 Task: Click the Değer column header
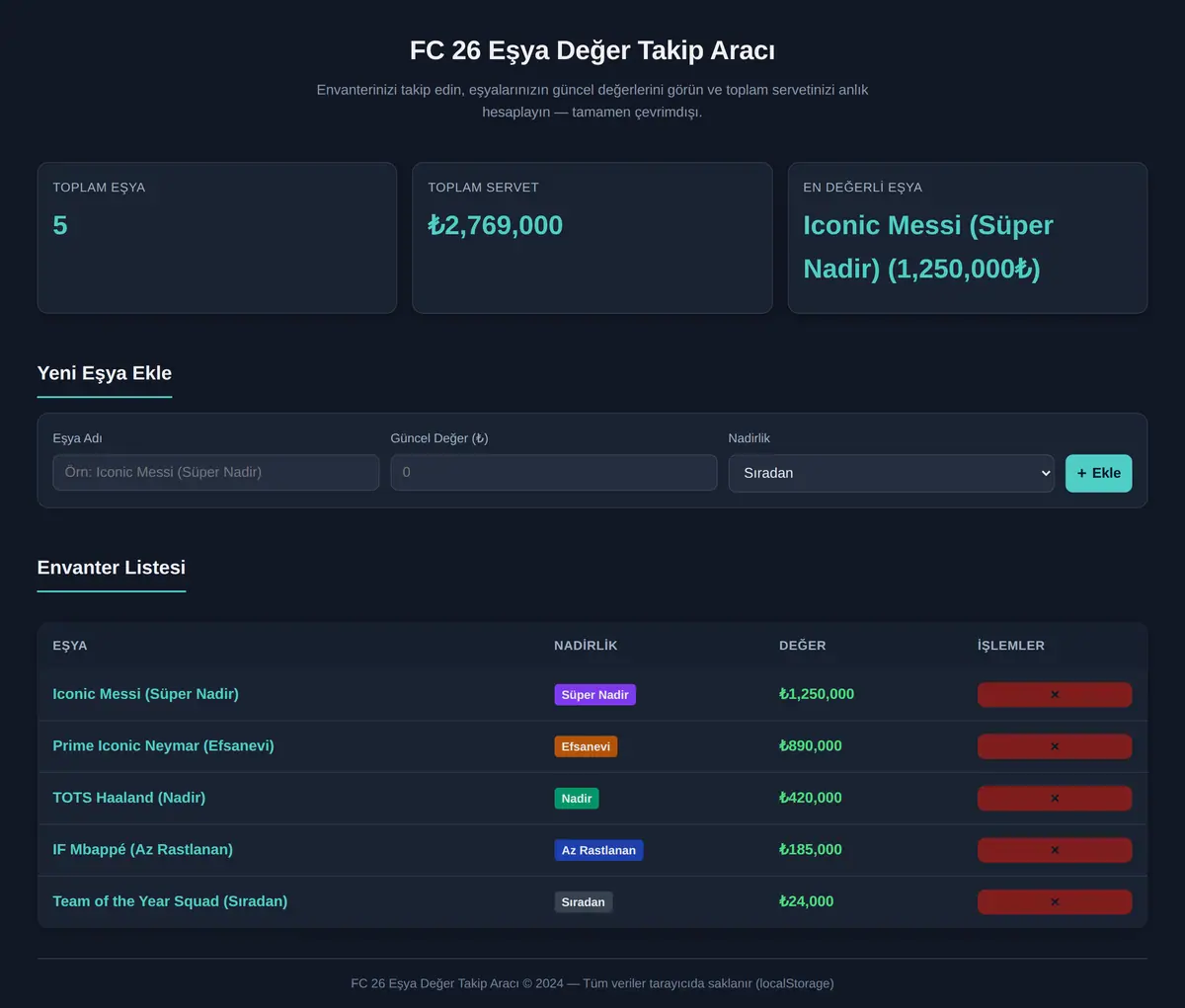(803, 646)
